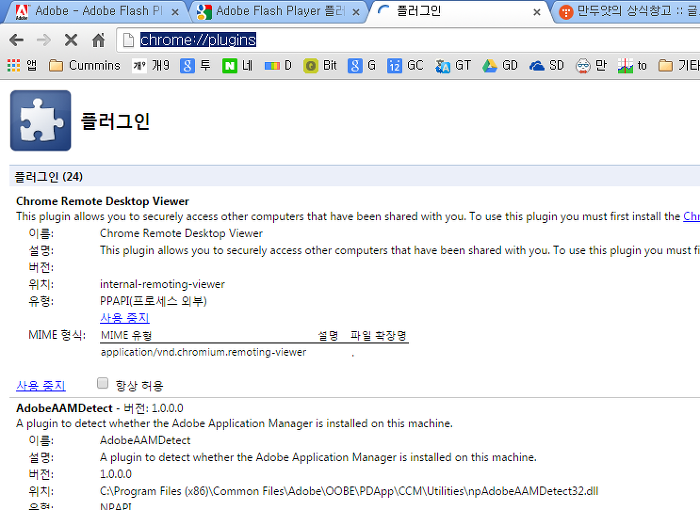The width and height of the screenshot is (700, 510).
Task: Open the browser home page
Action: (98, 40)
